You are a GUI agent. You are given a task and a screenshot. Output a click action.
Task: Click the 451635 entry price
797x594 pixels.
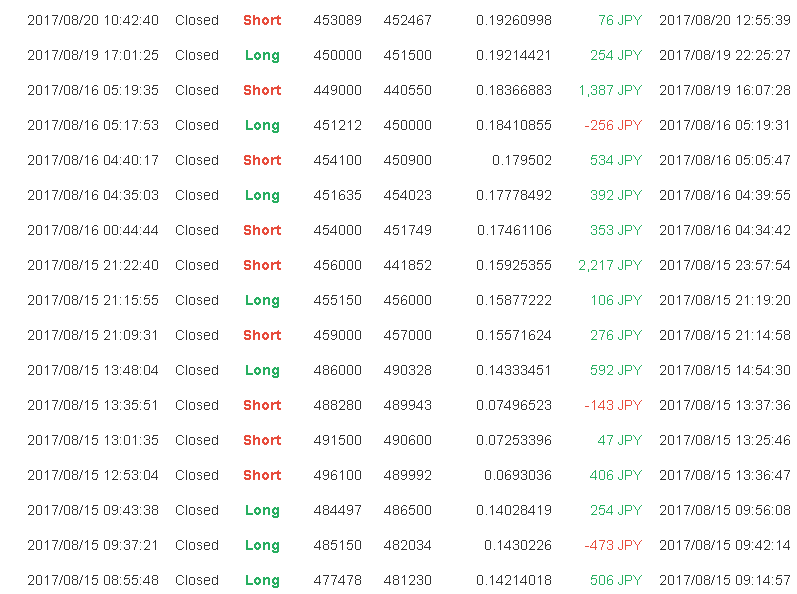point(338,196)
